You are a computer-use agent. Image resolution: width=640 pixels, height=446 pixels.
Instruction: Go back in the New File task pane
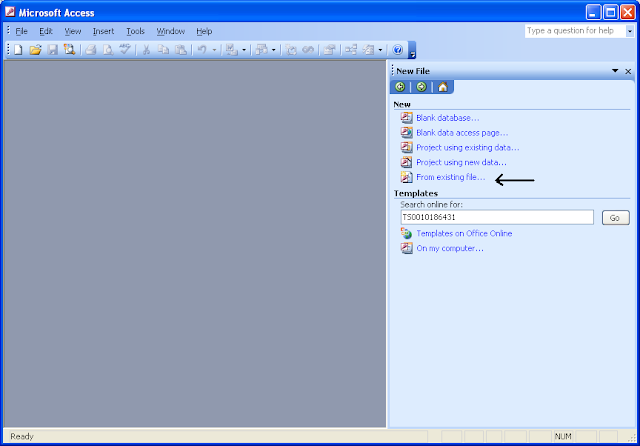coord(400,87)
